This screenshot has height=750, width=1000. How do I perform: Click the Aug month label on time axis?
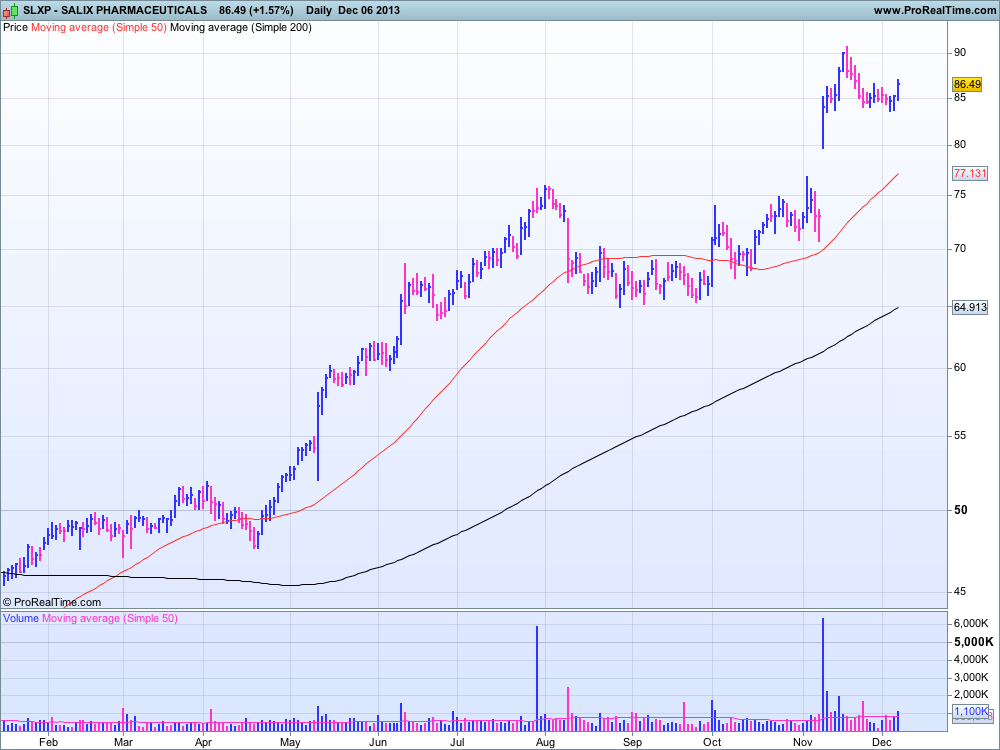coord(545,742)
